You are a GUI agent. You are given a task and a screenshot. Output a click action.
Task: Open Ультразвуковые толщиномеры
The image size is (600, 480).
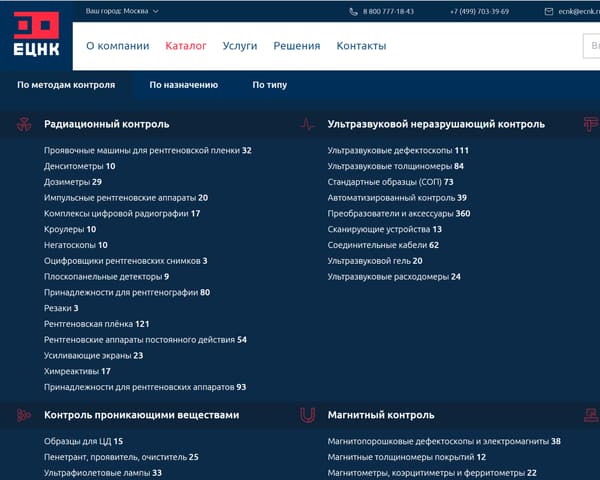[396, 166]
